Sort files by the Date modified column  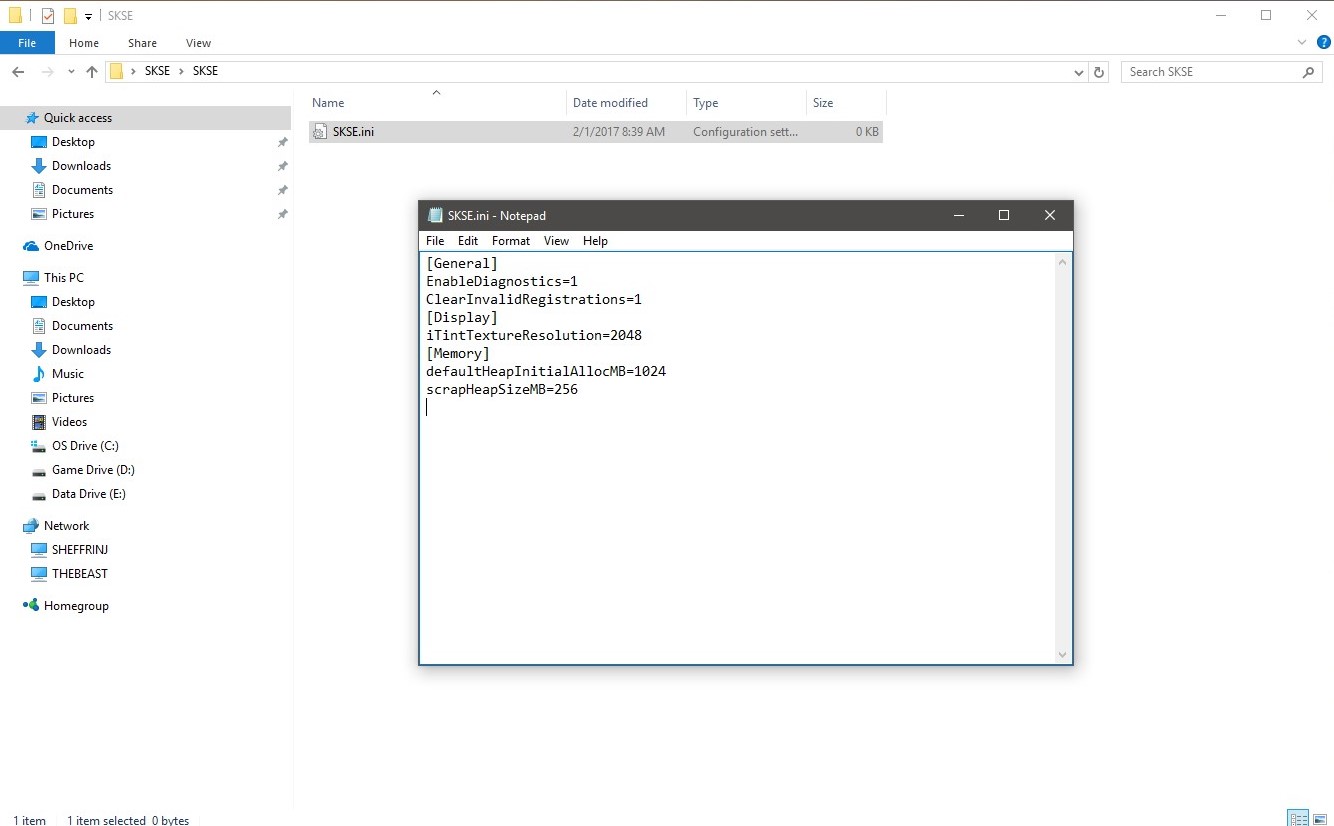click(x=626, y=103)
